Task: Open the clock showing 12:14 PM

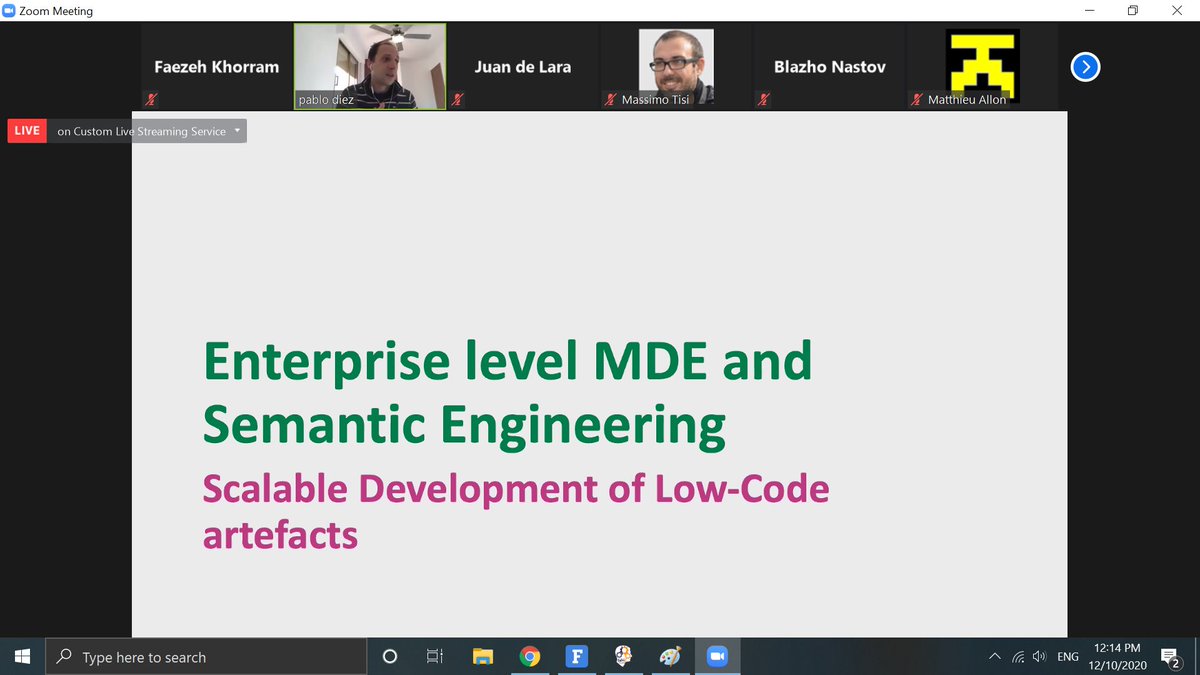Action: pos(1118,657)
